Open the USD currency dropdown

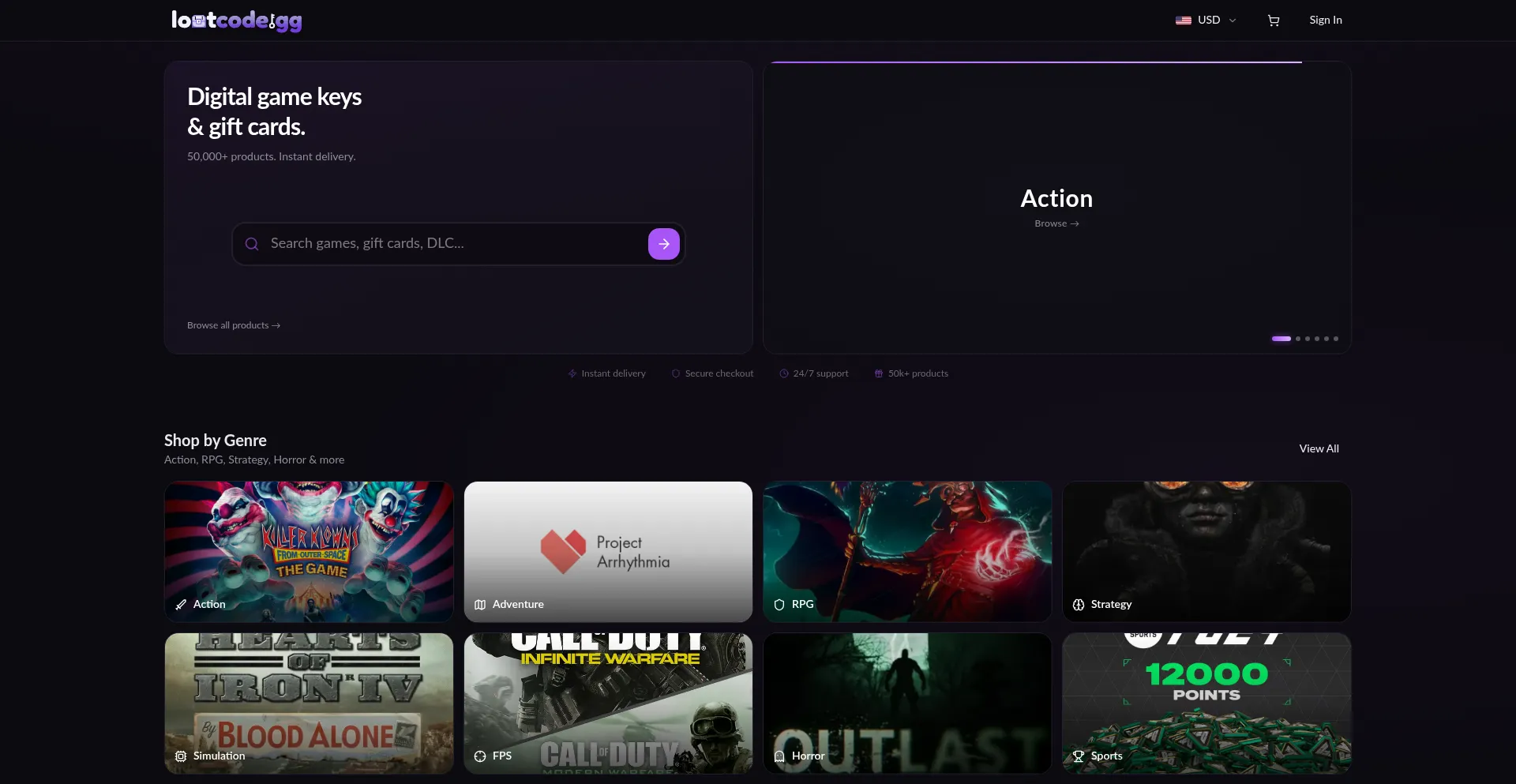(1206, 21)
